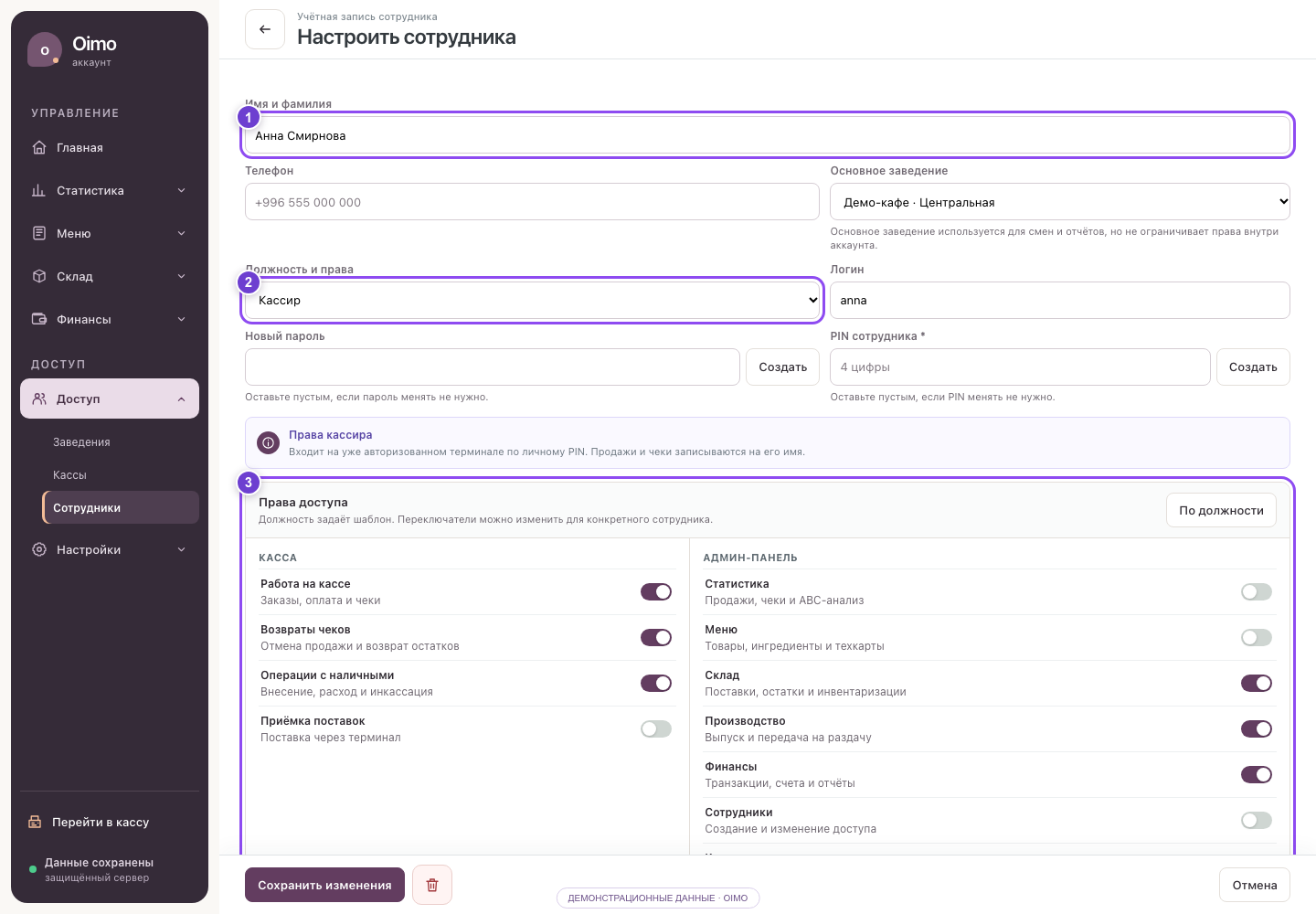The height and width of the screenshot is (914, 1316).
Task: Click Создать next to PIN field
Action: point(1253,367)
